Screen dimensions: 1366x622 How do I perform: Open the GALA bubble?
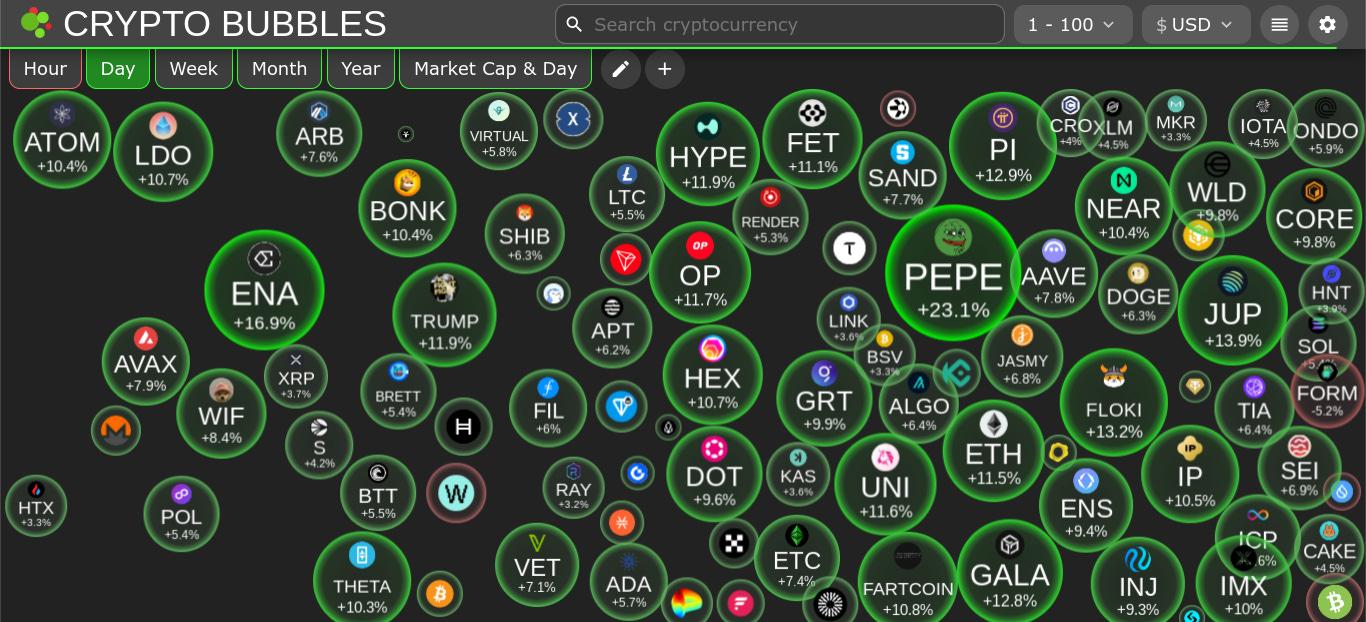click(1010, 571)
